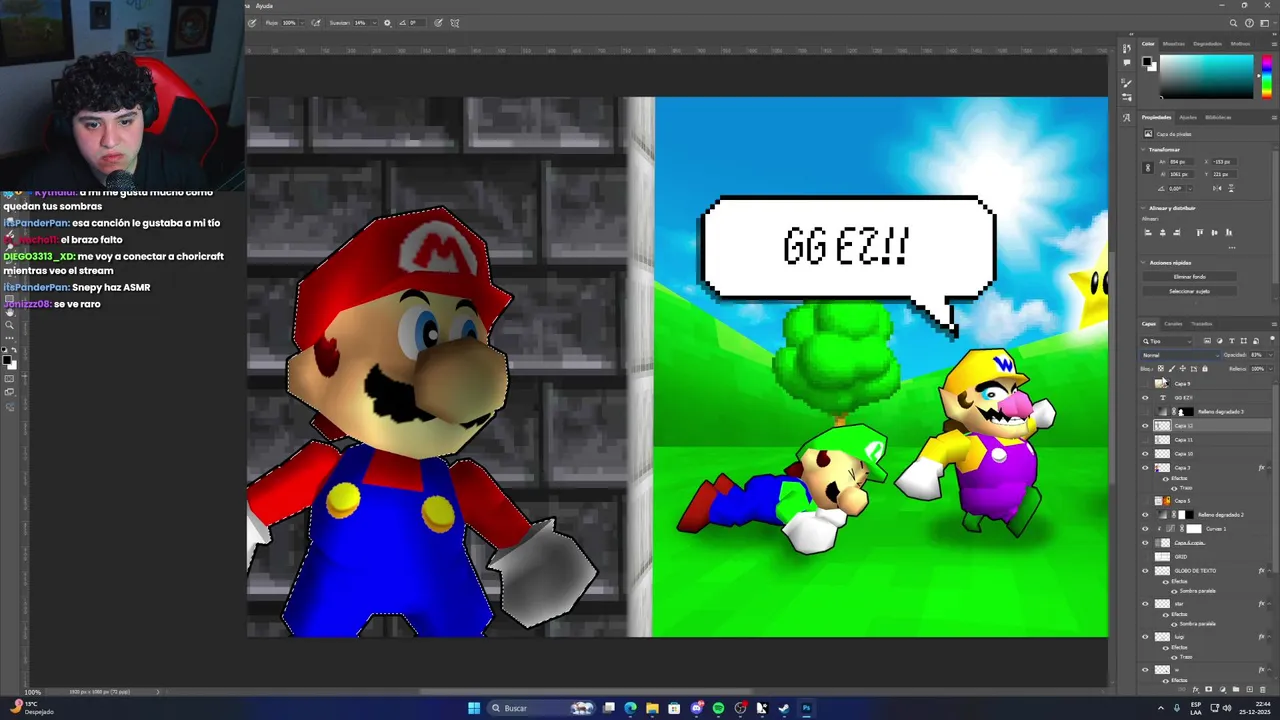Click the flip vertical icon in Properties
This screenshot has height=720, width=1280.
1231,188
